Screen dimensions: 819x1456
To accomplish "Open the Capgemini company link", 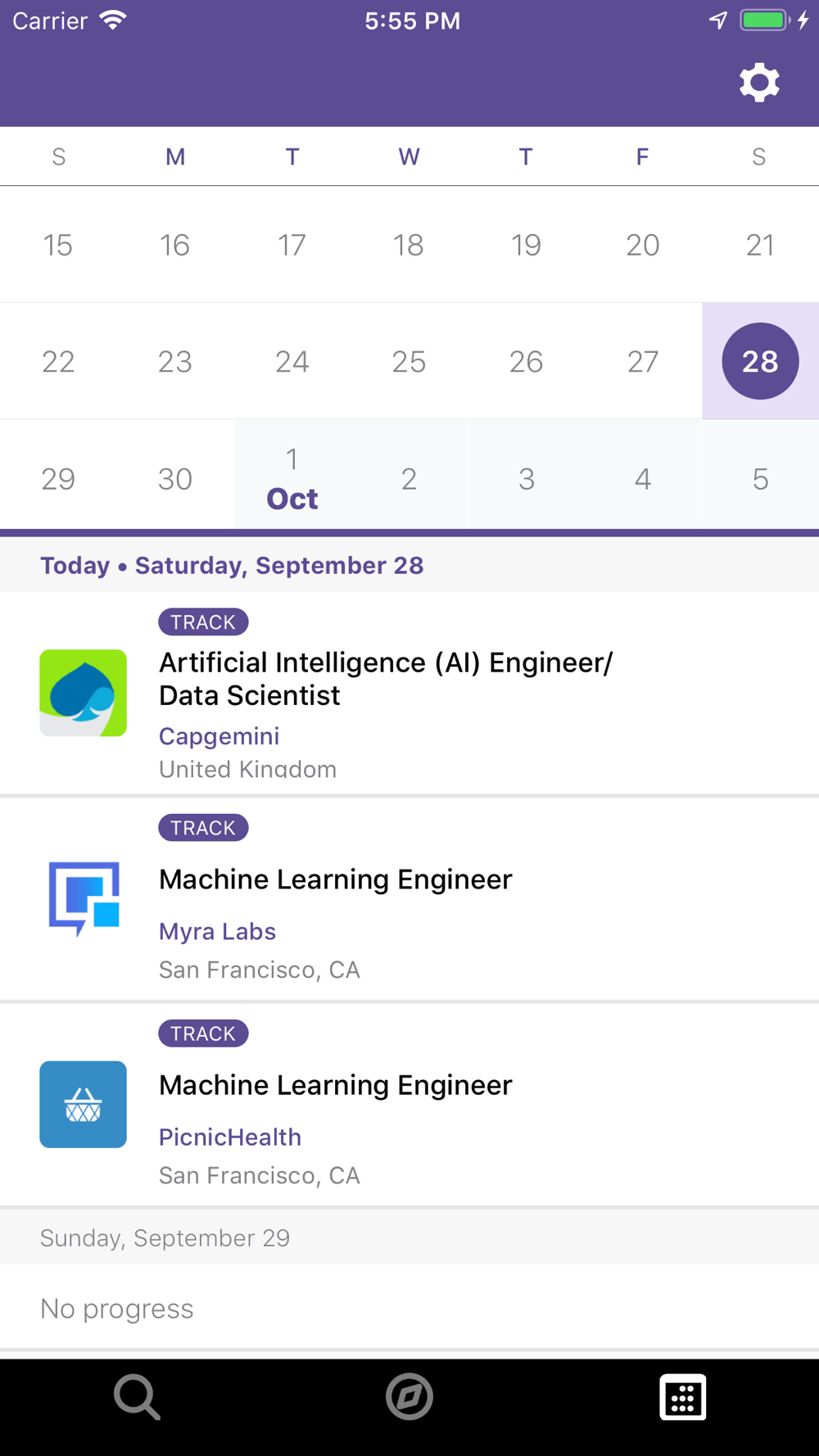I will pyautogui.click(x=219, y=736).
